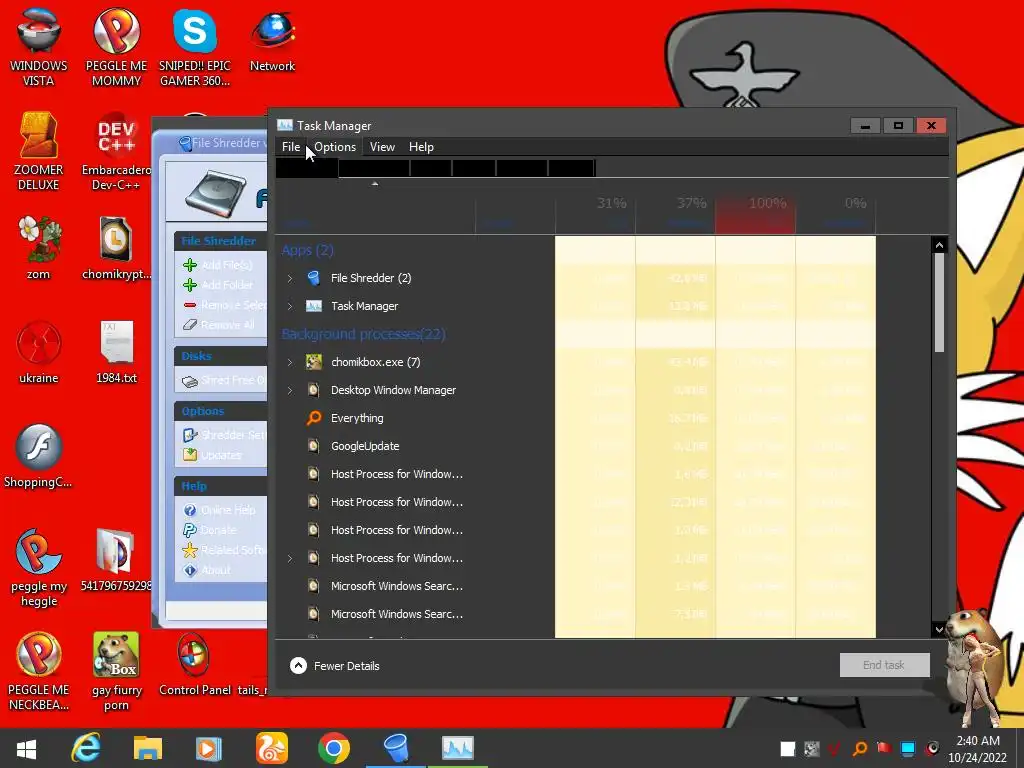Select the Task Manager process icon in list
This screenshot has height=768, width=1024.
coord(314,306)
